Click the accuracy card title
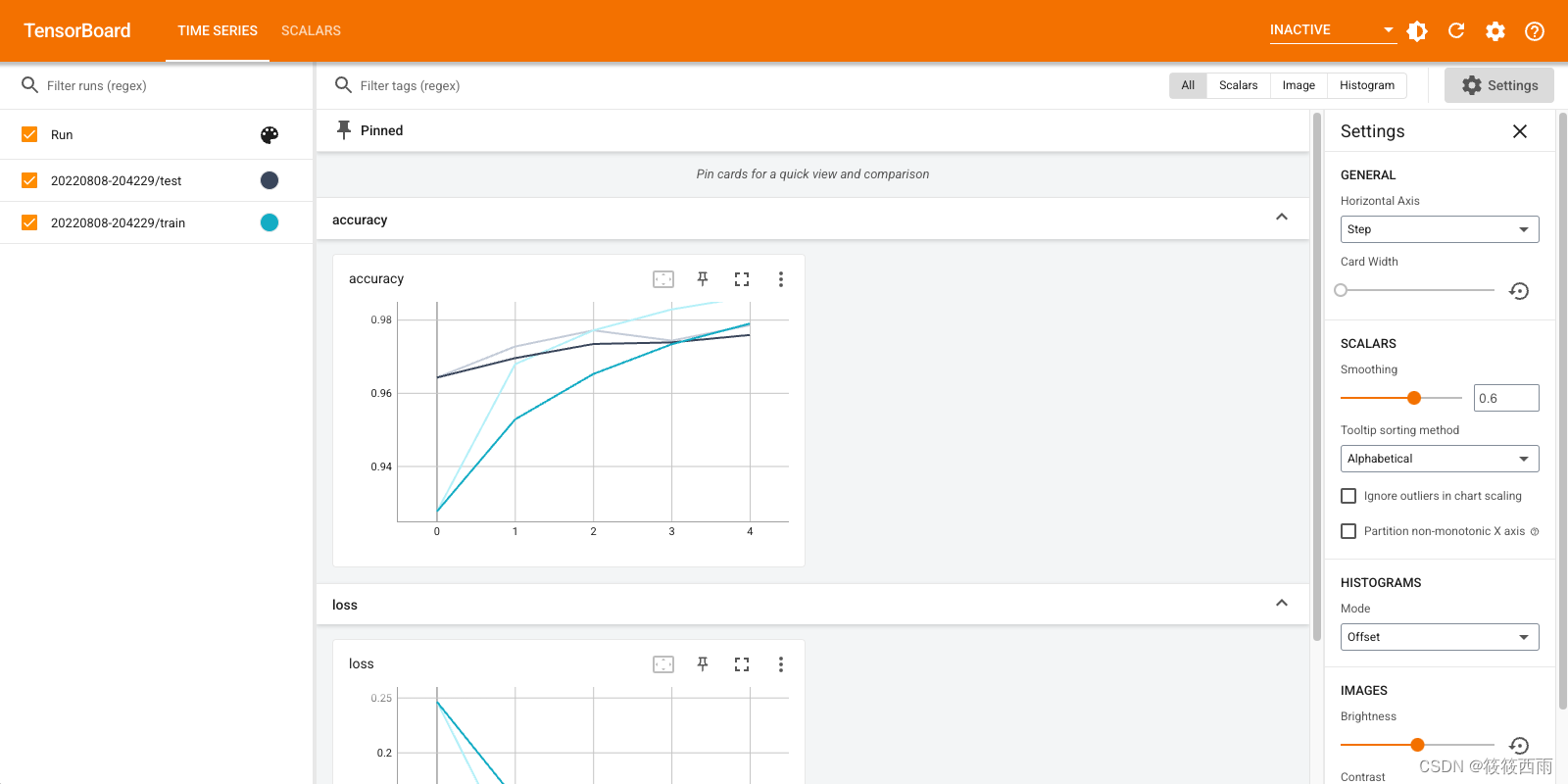Viewport: 1568px width, 784px height. [376, 279]
